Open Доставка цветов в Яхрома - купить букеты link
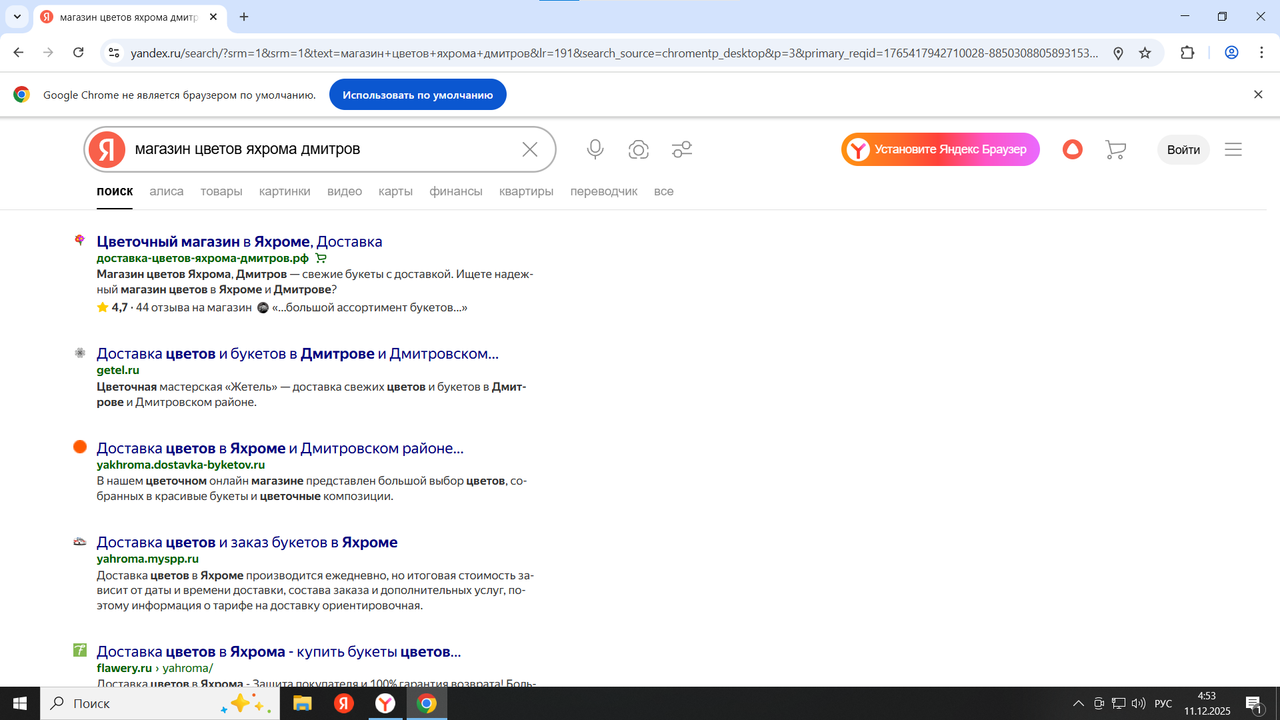This screenshot has width=1280, height=720. [279, 651]
